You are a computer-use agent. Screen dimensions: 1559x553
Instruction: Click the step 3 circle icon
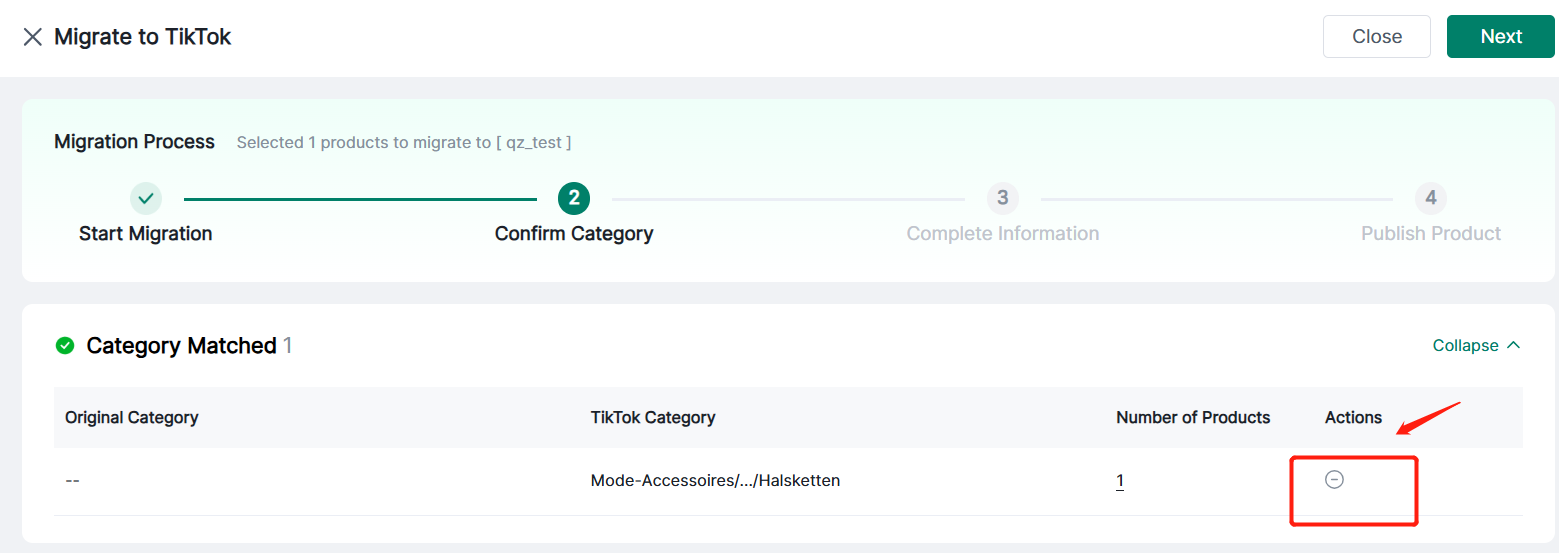click(1002, 198)
